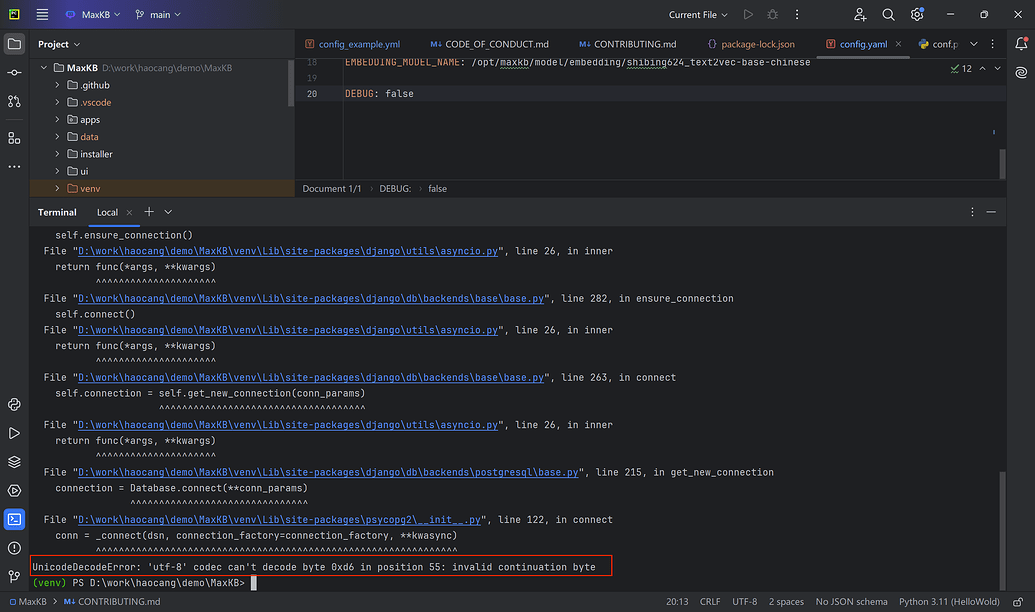Click the Debug bug icon
This screenshot has height=612, width=1035.
click(772, 15)
